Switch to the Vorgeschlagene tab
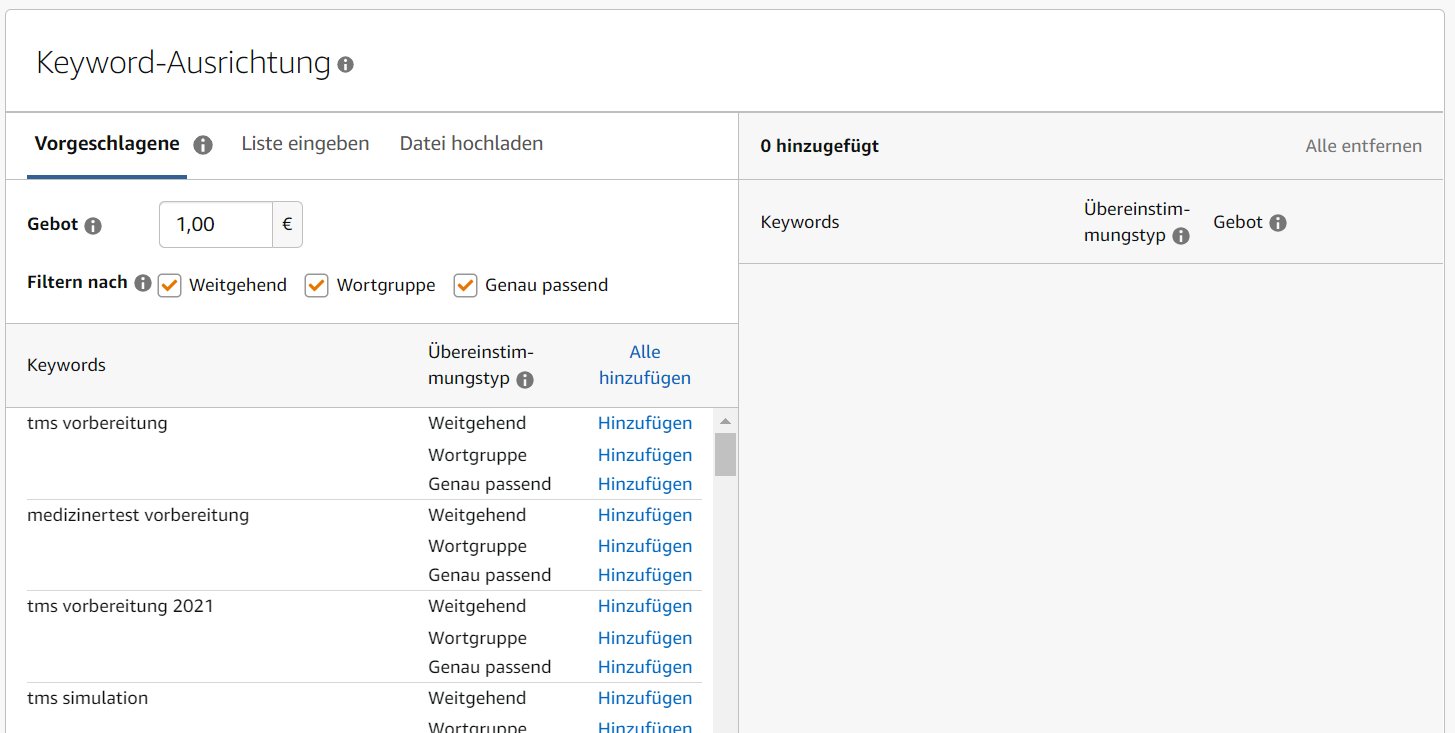Image resolution: width=1455 pixels, height=733 pixels. point(107,144)
